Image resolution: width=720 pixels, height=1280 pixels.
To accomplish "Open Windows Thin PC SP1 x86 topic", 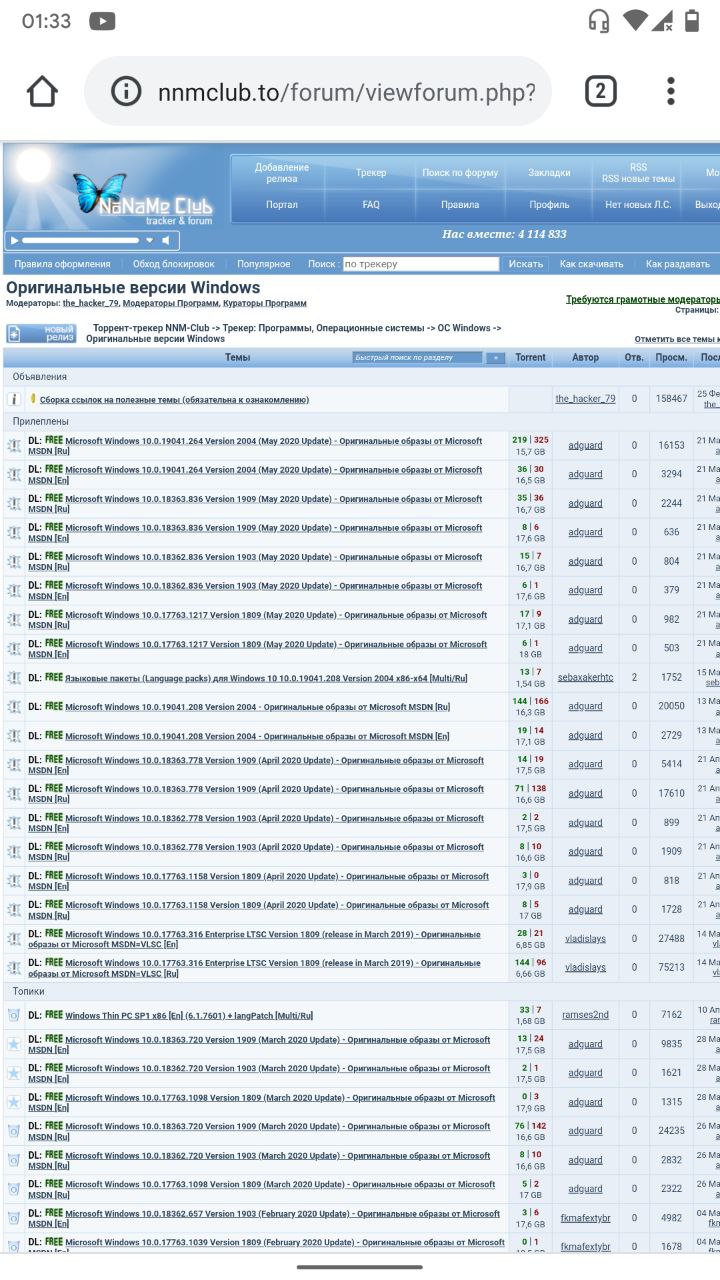I will pos(189,1016).
